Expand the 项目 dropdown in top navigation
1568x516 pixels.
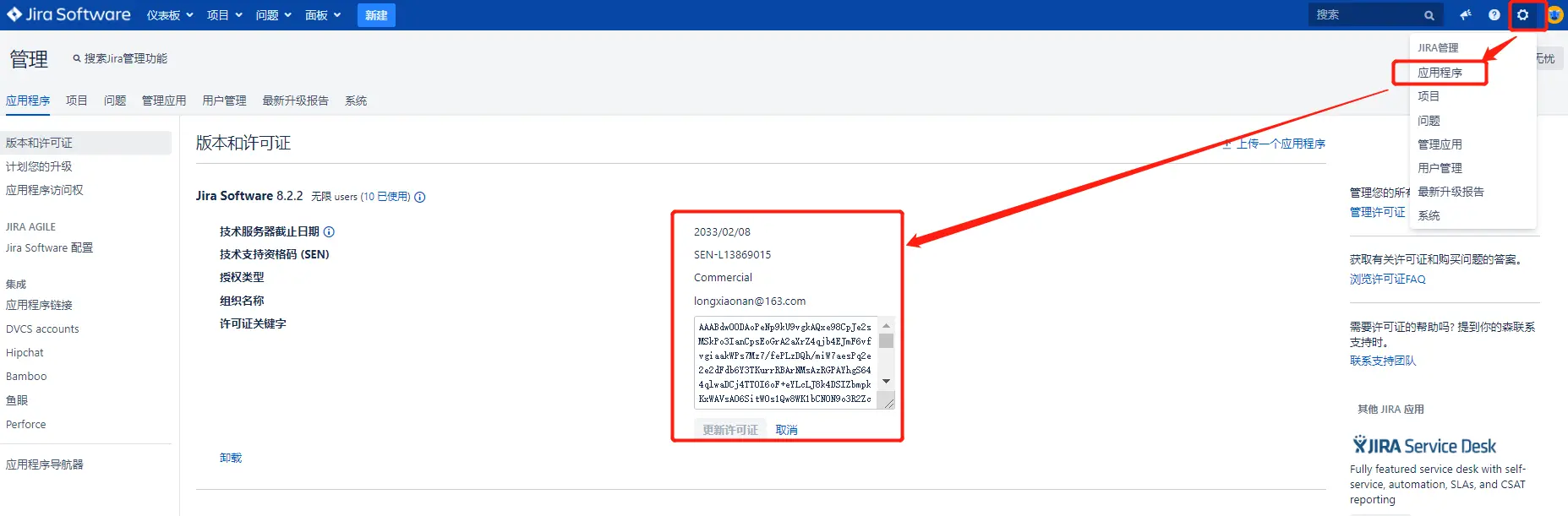[x=224, y=15]
